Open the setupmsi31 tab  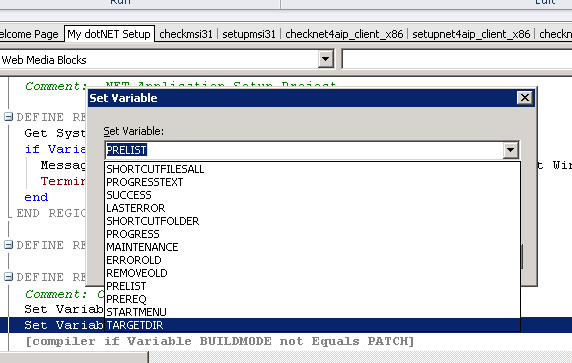click(249, 34)
